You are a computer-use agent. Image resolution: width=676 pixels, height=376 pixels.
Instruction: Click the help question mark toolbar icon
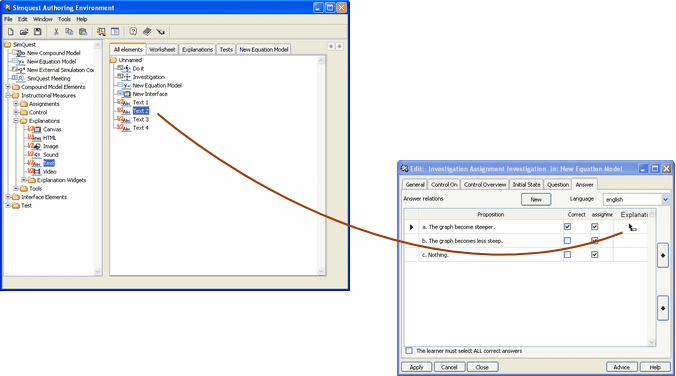(x=133, y=31)
